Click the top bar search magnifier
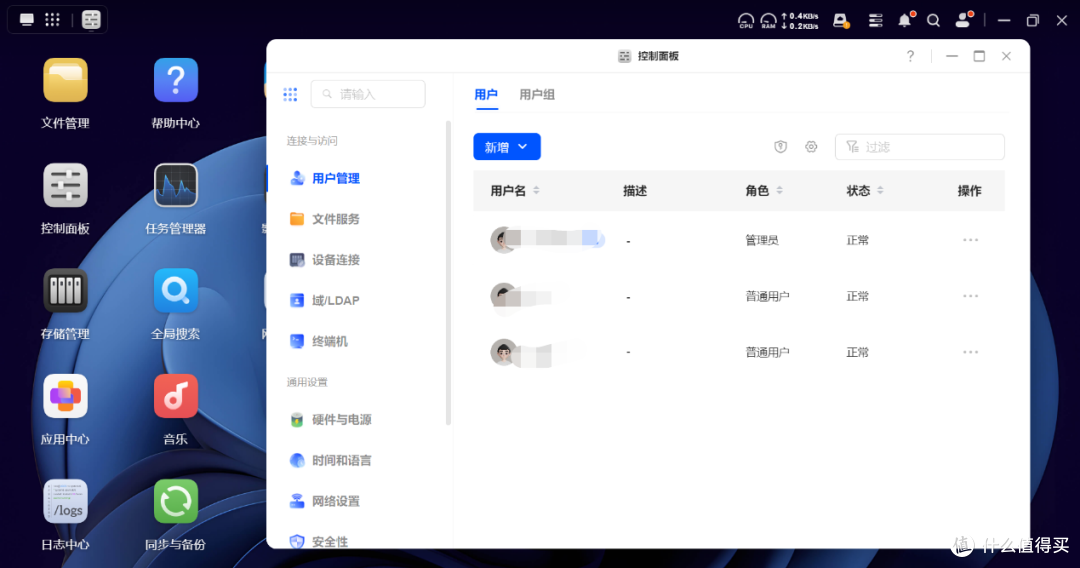 coord(933,21)
